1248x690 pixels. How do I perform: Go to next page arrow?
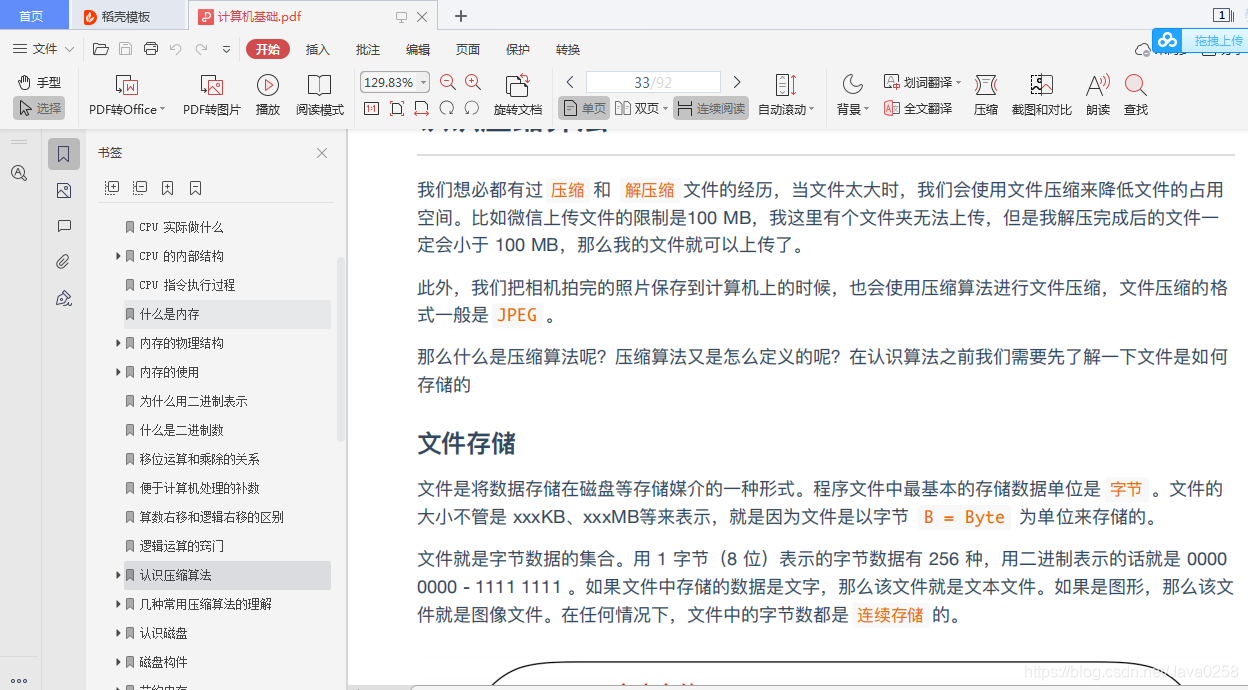pyautogui.click(x=737, y=82)
